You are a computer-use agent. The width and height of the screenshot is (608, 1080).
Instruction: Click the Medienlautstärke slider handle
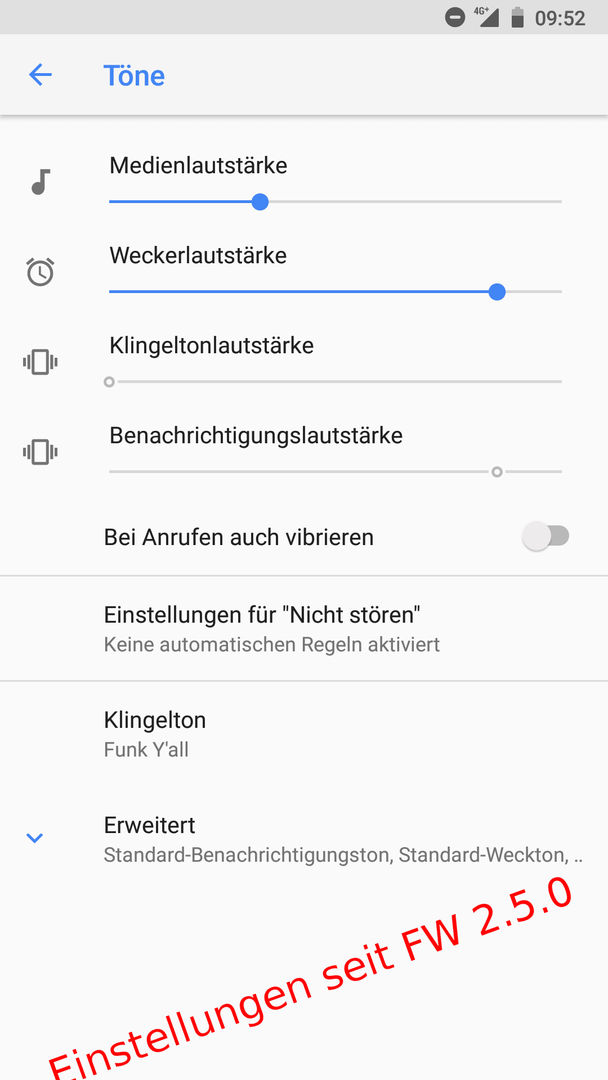[x=260, y=202]
